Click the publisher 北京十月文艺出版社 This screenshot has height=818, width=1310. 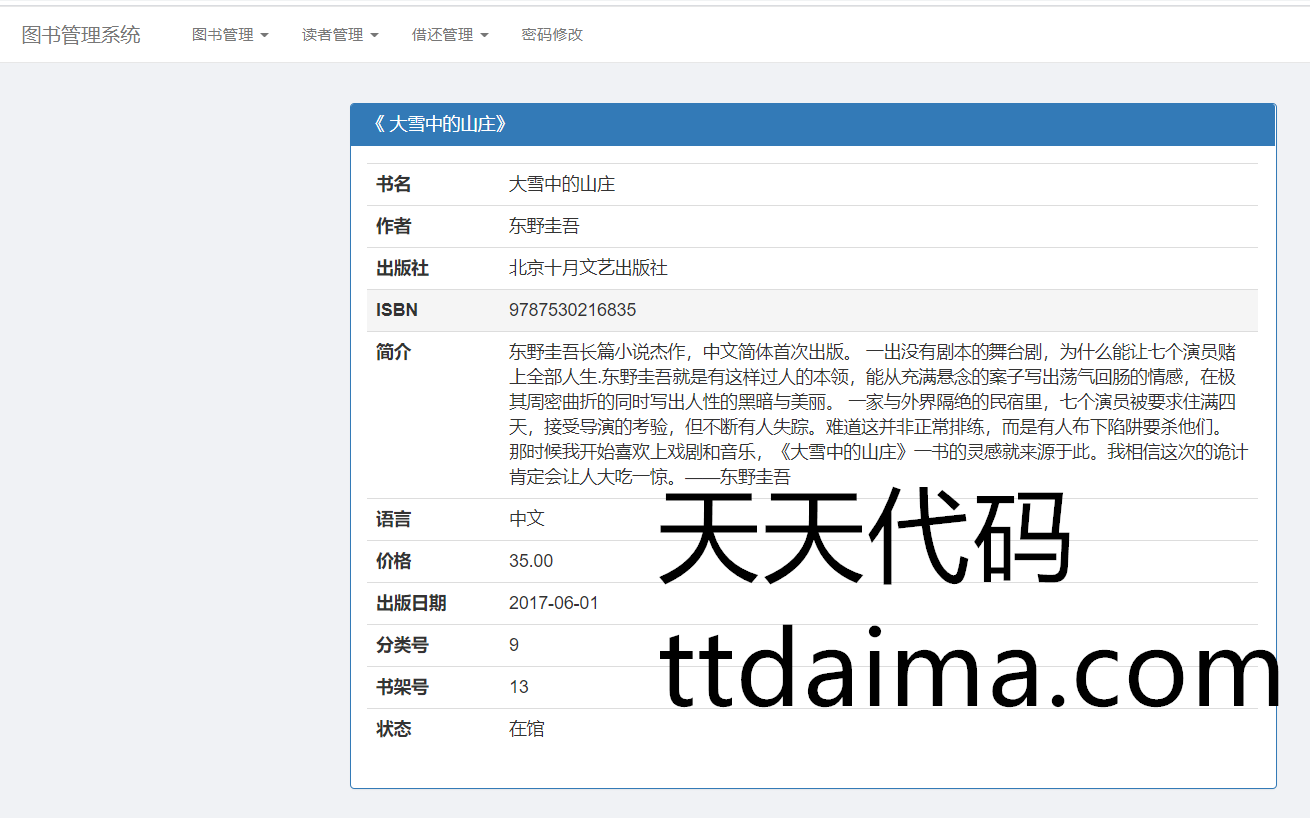click(x=588, y=269)
